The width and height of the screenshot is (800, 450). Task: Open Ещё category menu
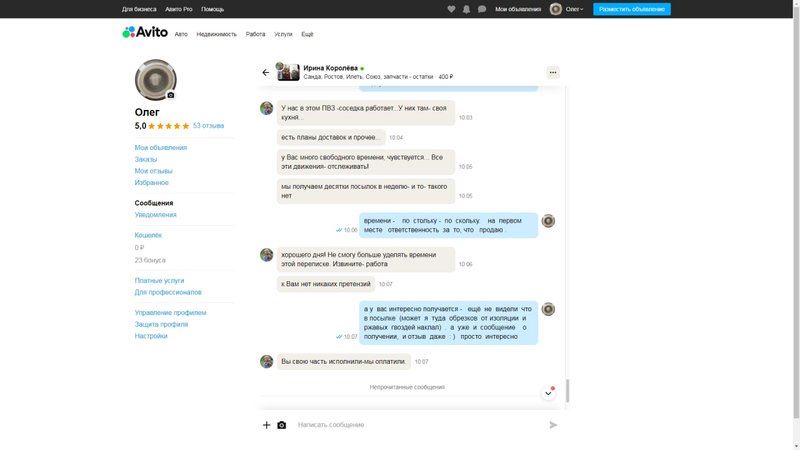click(x=307, y=34)
